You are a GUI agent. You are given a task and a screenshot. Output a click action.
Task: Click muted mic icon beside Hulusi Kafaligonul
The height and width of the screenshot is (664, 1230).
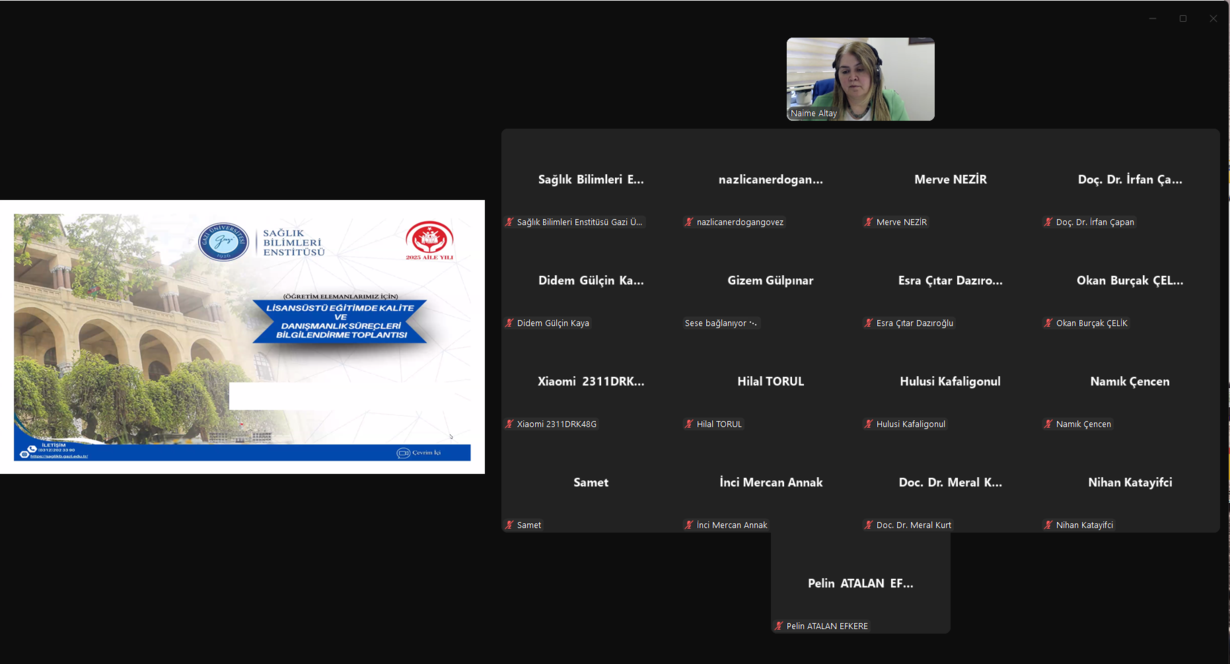(869, 424)
